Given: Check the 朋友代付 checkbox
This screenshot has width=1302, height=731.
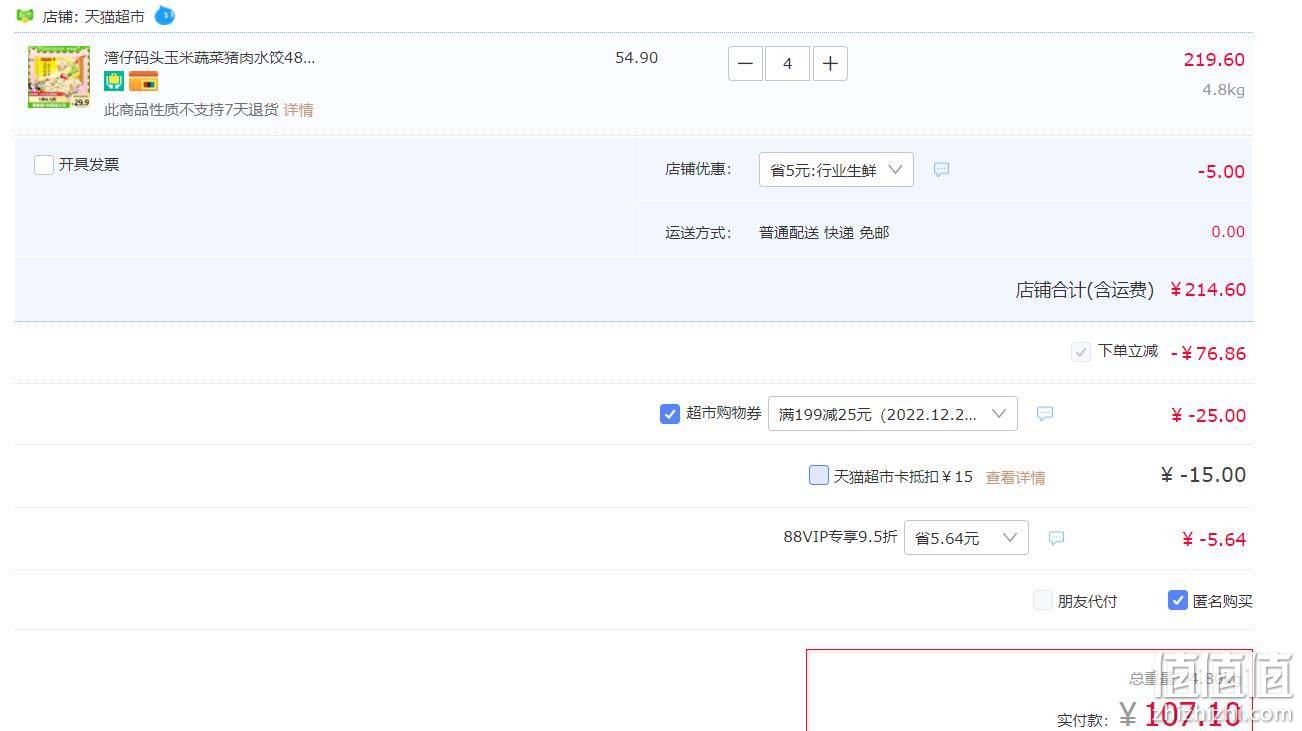Looking at the screenshot, I should click(x=1043, y=600).
